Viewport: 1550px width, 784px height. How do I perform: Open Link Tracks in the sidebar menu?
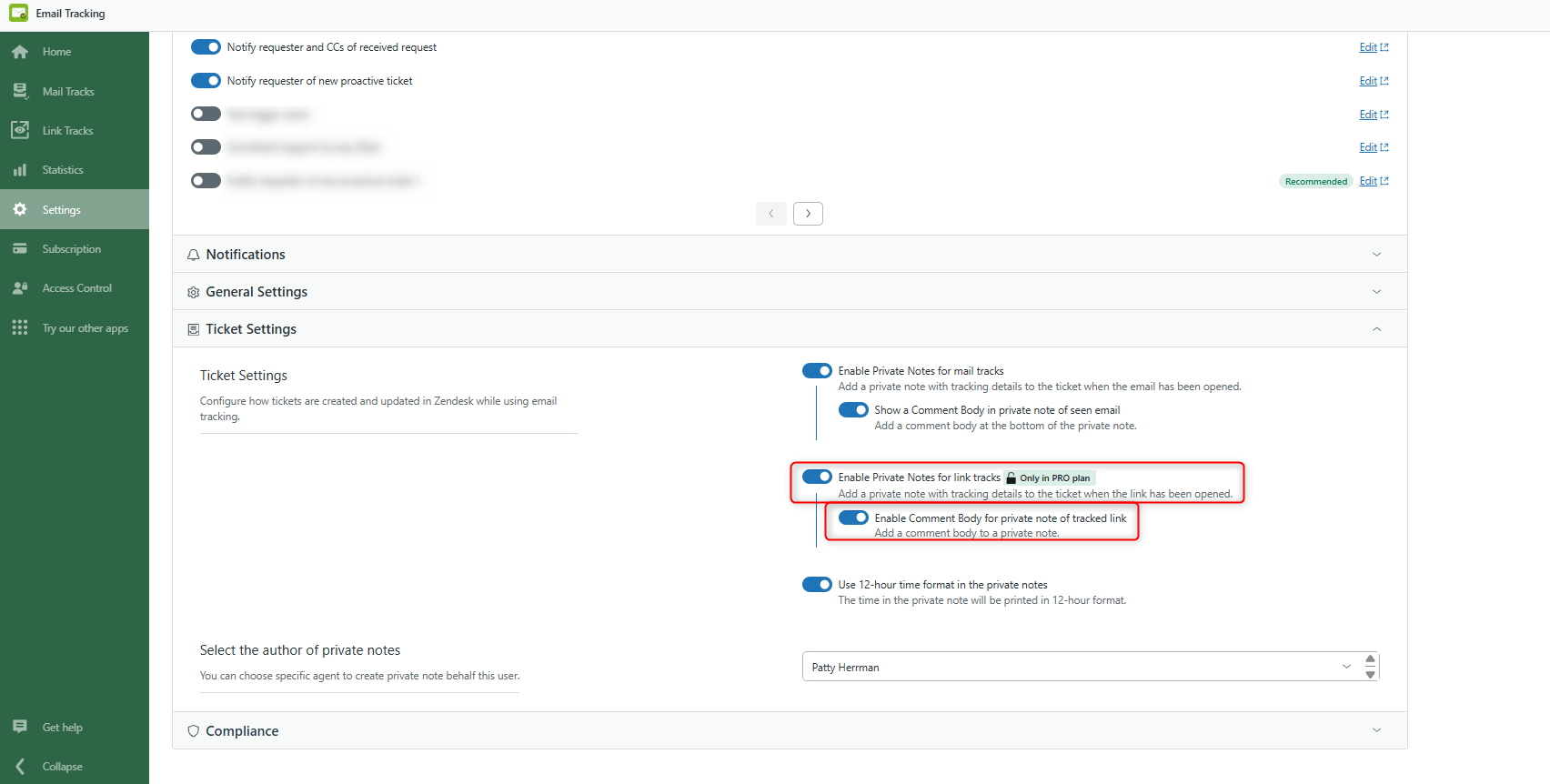pyautogui.click(x=75, y=130)
